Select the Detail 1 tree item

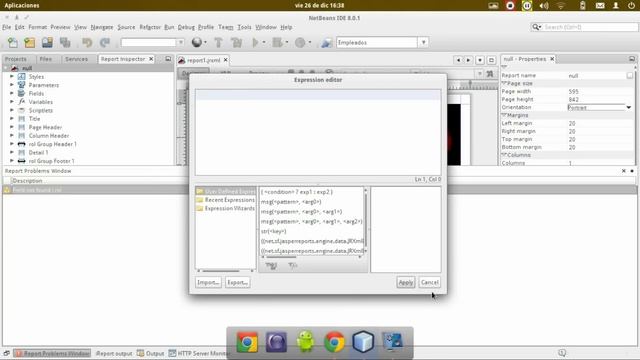point(38,152)
